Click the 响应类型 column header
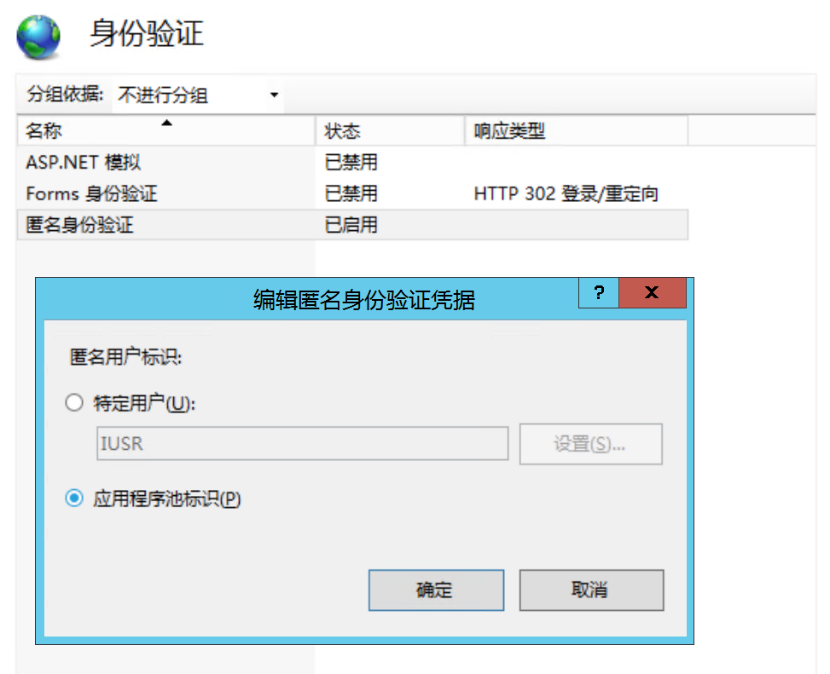Screen dimensions: 830x674 (x=505, y=130)
